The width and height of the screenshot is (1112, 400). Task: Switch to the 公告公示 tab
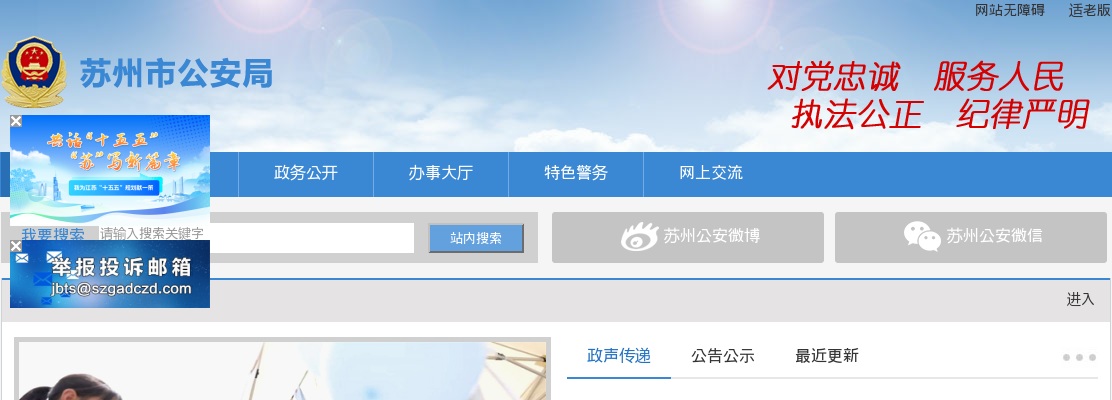[x=723, y=356]
